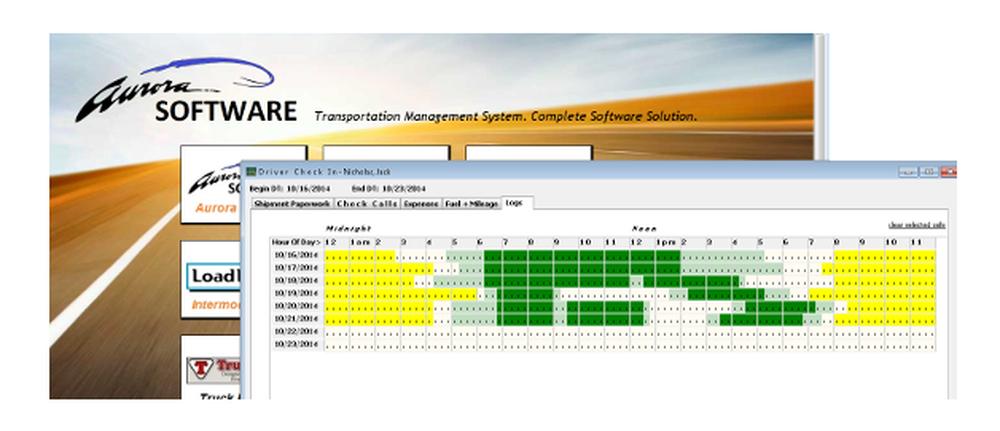Click the 1pm hour column header
Screen dimensions: 1000x431
point(668,242)
